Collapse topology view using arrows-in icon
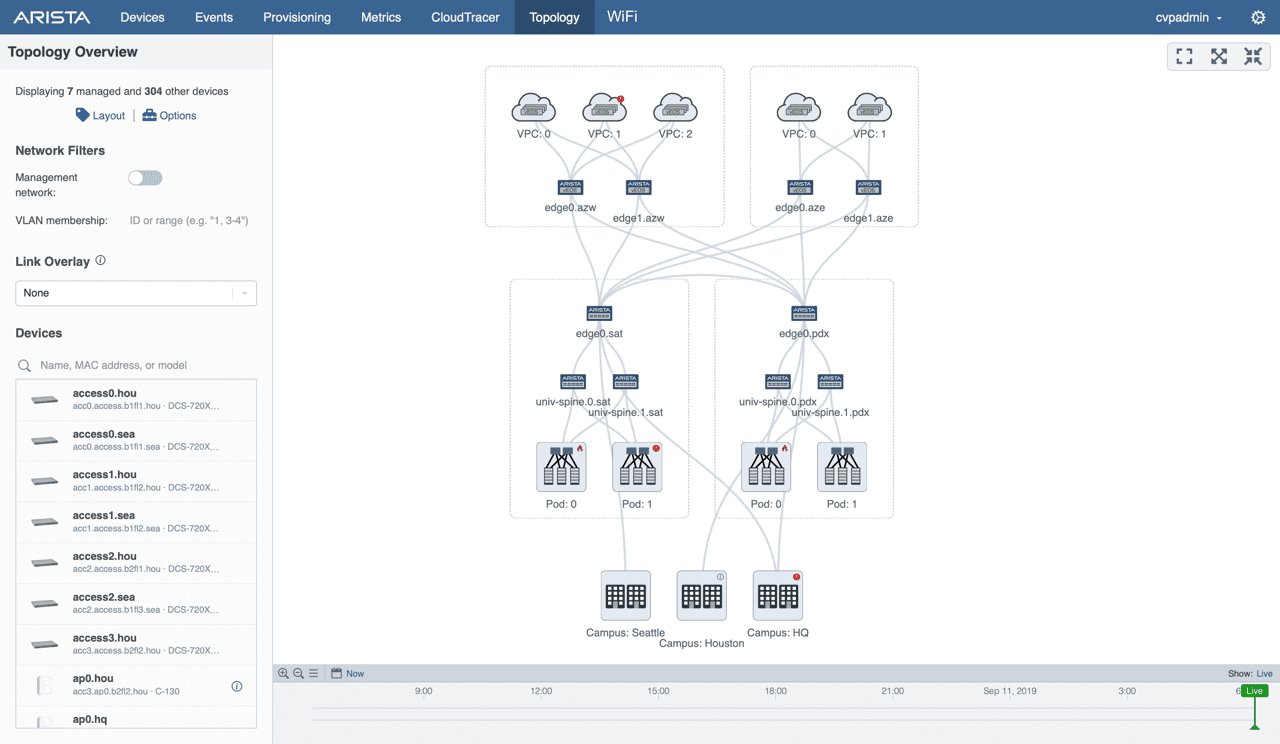This screenshot has width=1280, height=744. tap(1253, 56)
